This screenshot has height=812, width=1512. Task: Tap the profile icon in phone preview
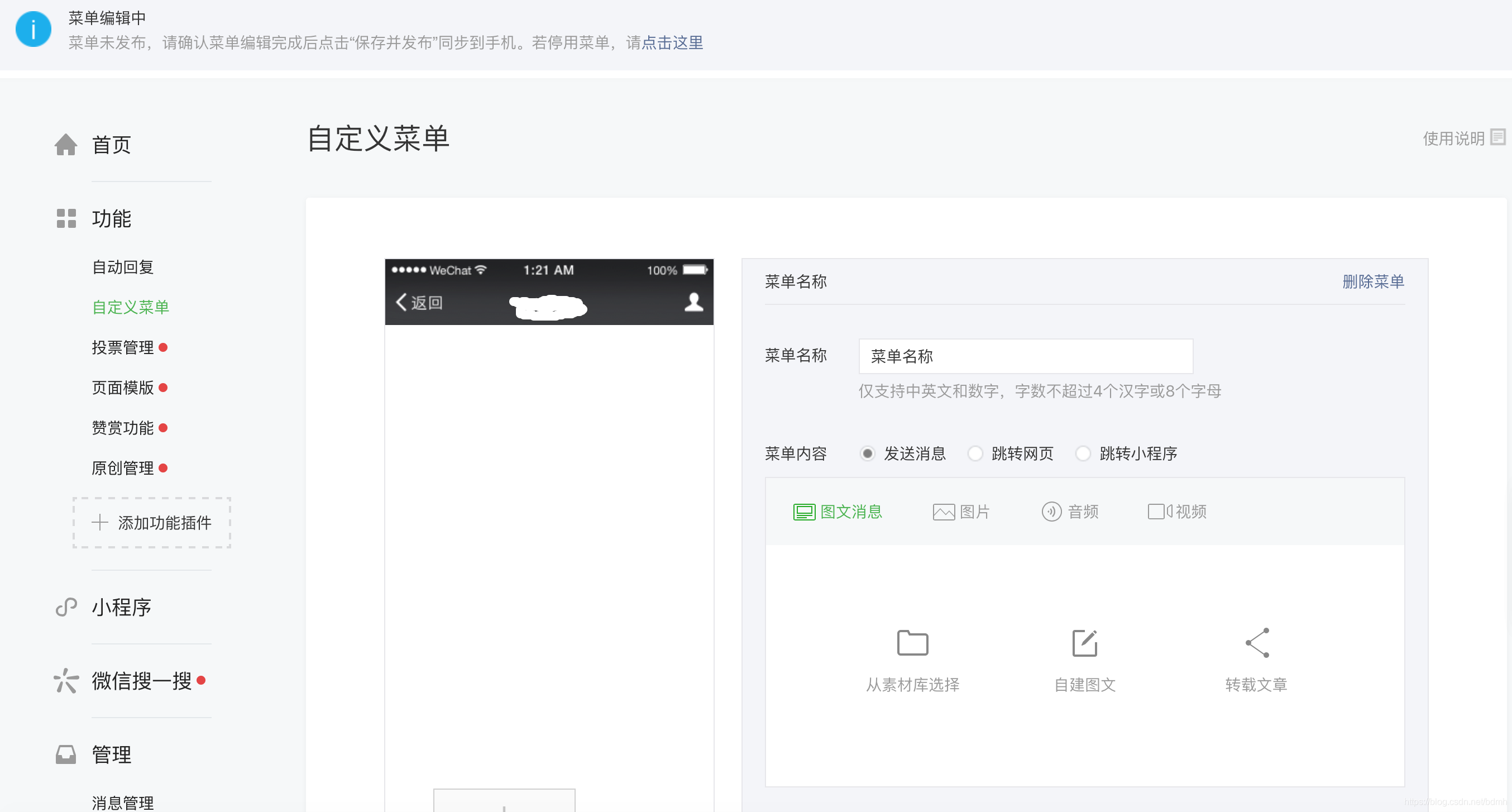pos(693,302)
